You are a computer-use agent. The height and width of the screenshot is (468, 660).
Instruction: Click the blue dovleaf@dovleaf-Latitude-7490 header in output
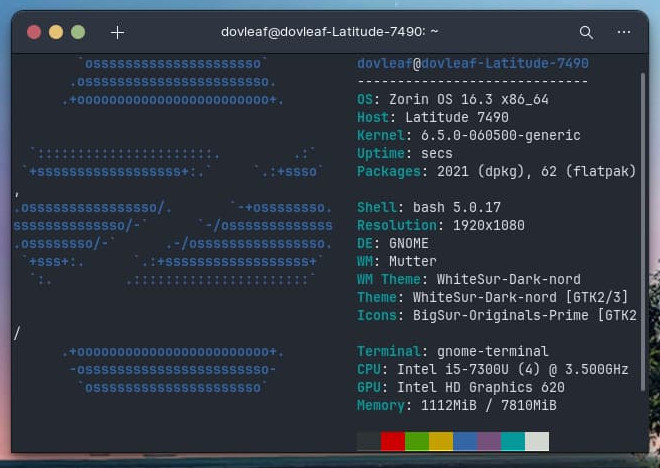pyautogui.click(x=473, y=64)
